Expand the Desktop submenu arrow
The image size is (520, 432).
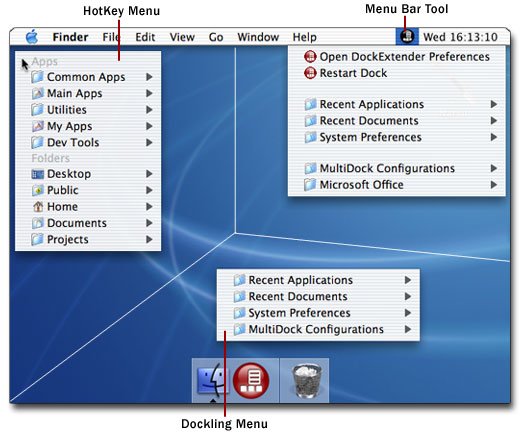(149, 174)
